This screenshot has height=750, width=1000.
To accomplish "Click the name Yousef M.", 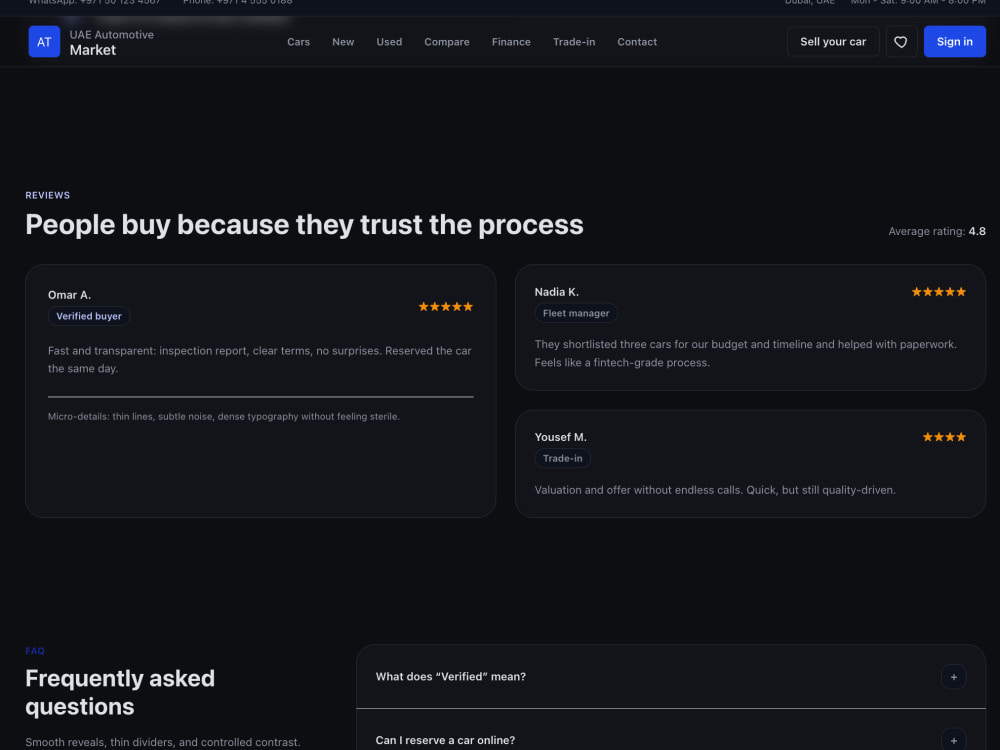I will tap(561, 437).
